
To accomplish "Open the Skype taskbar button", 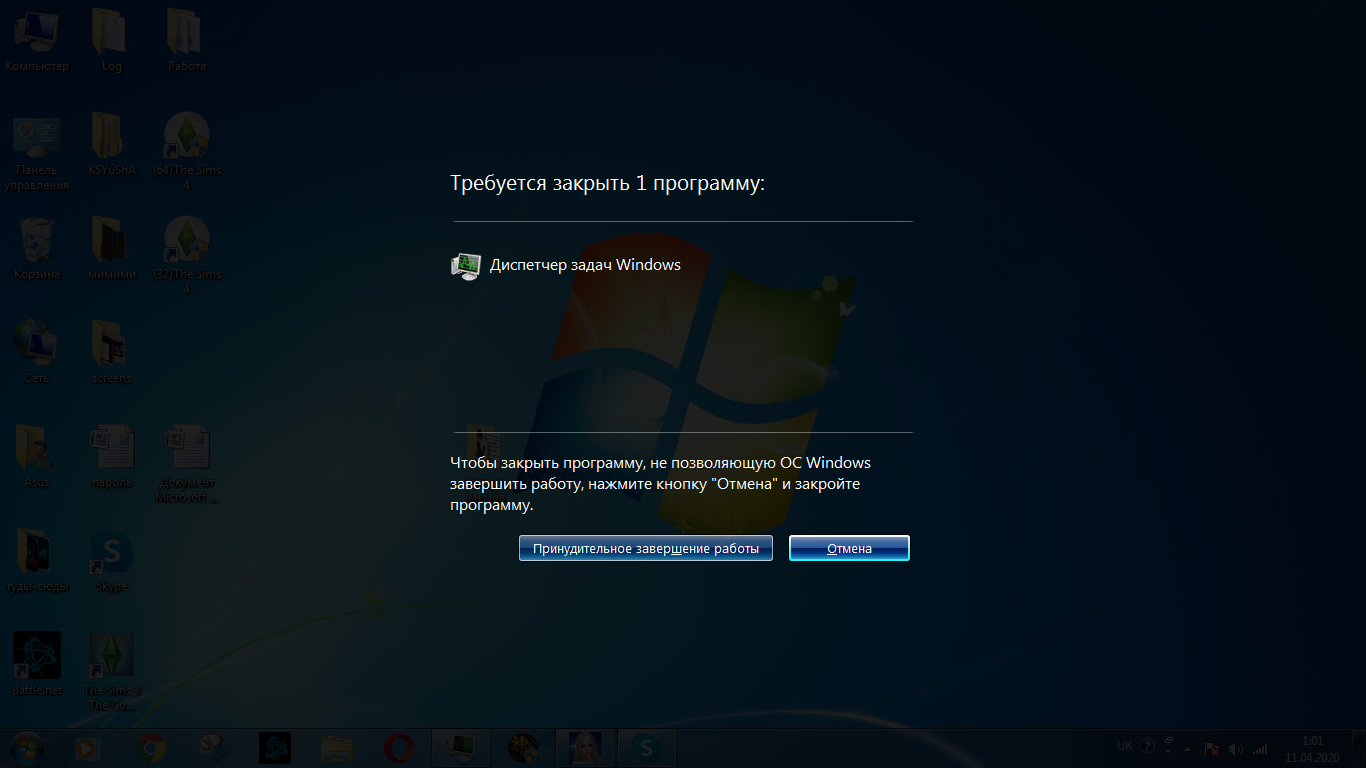I will [x=646, y=748].
